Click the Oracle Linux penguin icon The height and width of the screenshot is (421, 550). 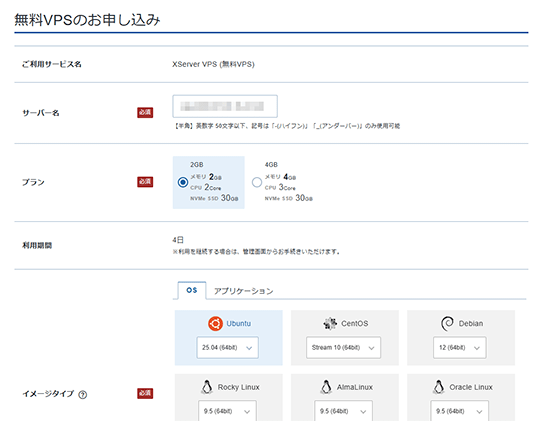tap(438, 387)
